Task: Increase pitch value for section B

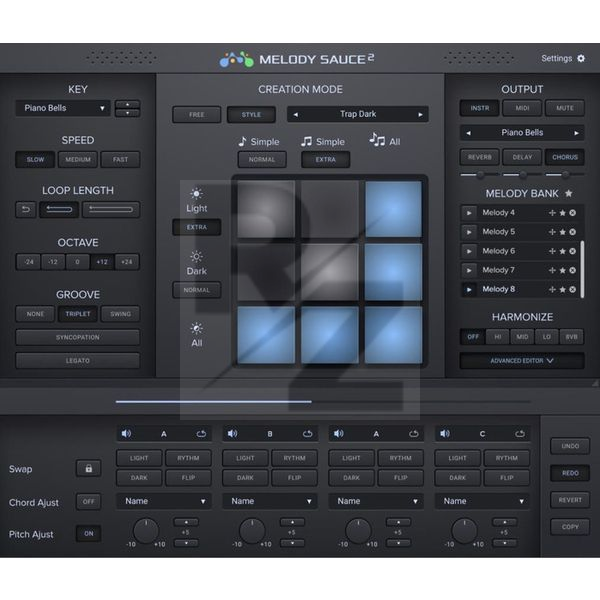Action: (x=292, y=522)
